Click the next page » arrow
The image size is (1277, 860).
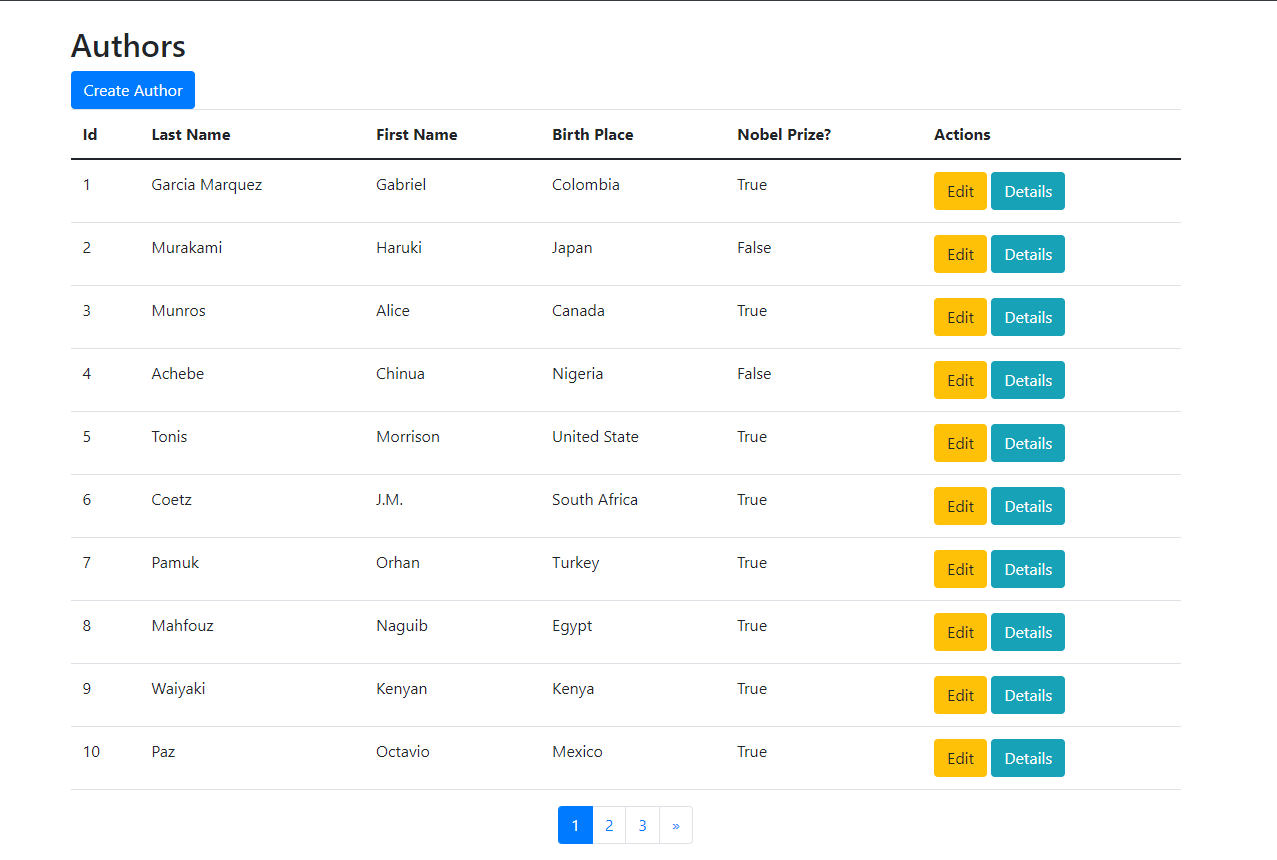pyautogui.click(x=676, y=825)
